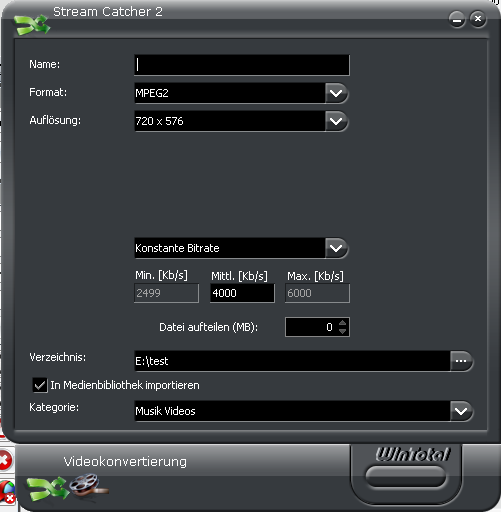The image size is (501, 512).
Task: Click the Videokonvertierung title text
Action: (125, 462)
